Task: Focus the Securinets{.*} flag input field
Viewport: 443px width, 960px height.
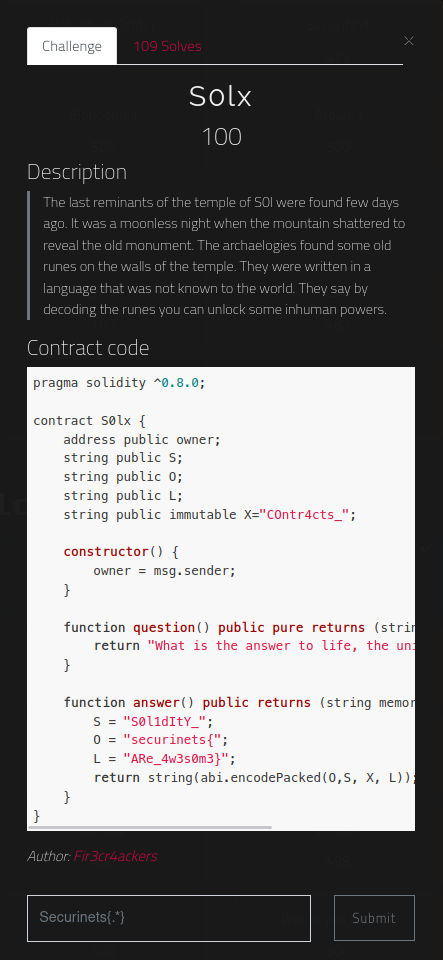Action: [169, 918]
